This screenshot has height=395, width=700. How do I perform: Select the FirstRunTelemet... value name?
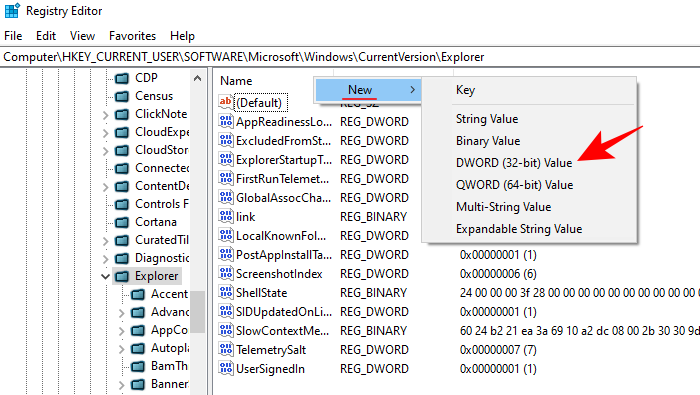[283, 179]
